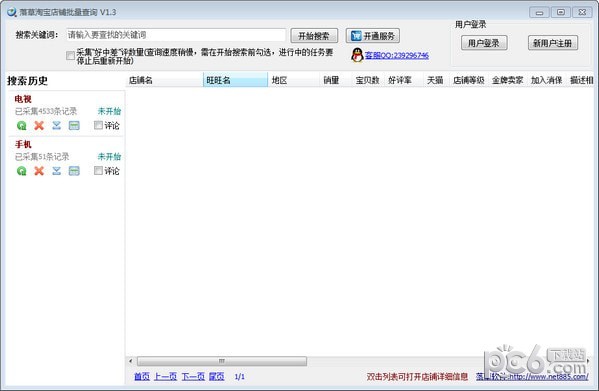The image size is (599, 391).
Task: Sort by the 金牌卖家 column header
Action: coord(507,80)
